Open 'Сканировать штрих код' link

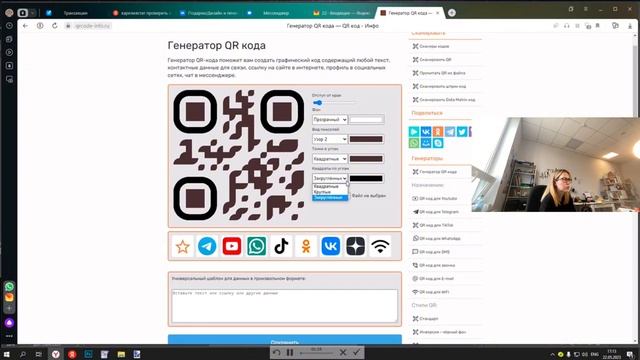point(442,87)
